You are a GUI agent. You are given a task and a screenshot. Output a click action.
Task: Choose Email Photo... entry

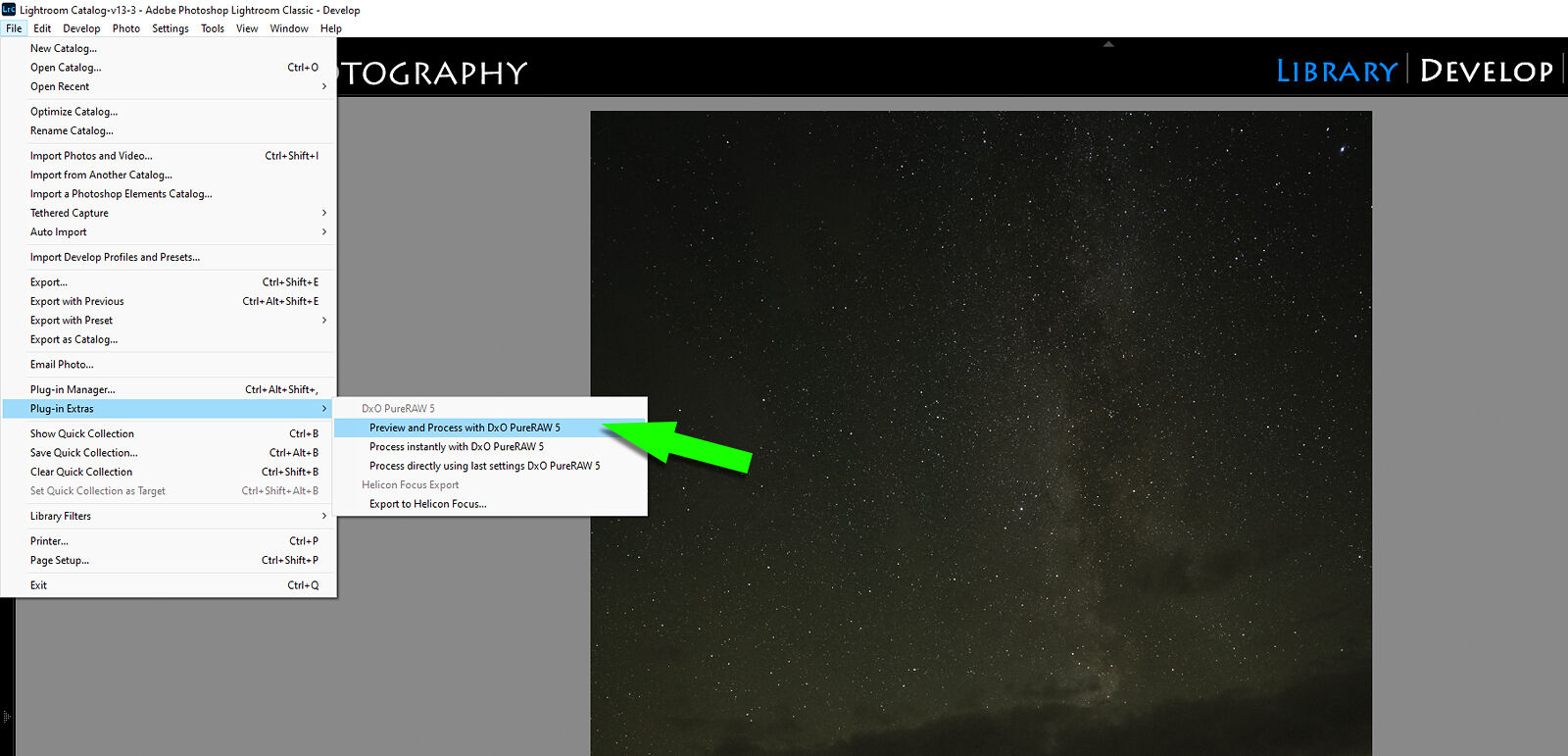(169, 365)
